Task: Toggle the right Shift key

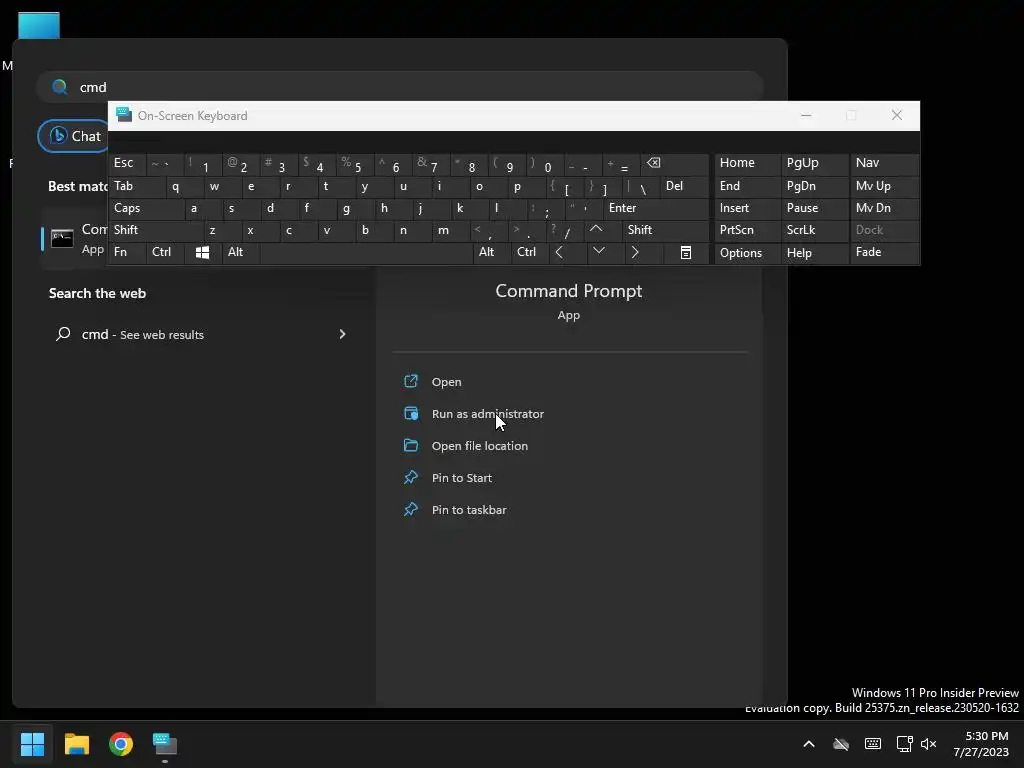Action: (x=665, y=230)
